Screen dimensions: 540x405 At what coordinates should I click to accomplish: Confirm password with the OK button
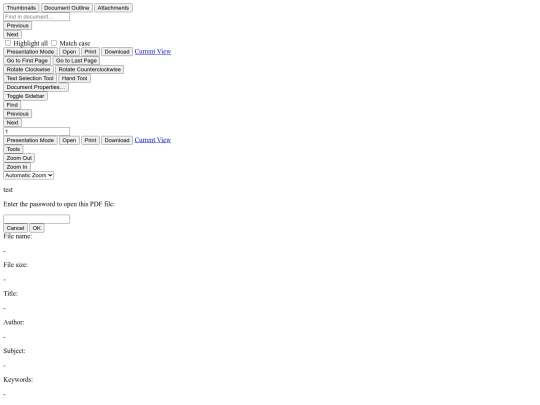[x=37, y=228]
